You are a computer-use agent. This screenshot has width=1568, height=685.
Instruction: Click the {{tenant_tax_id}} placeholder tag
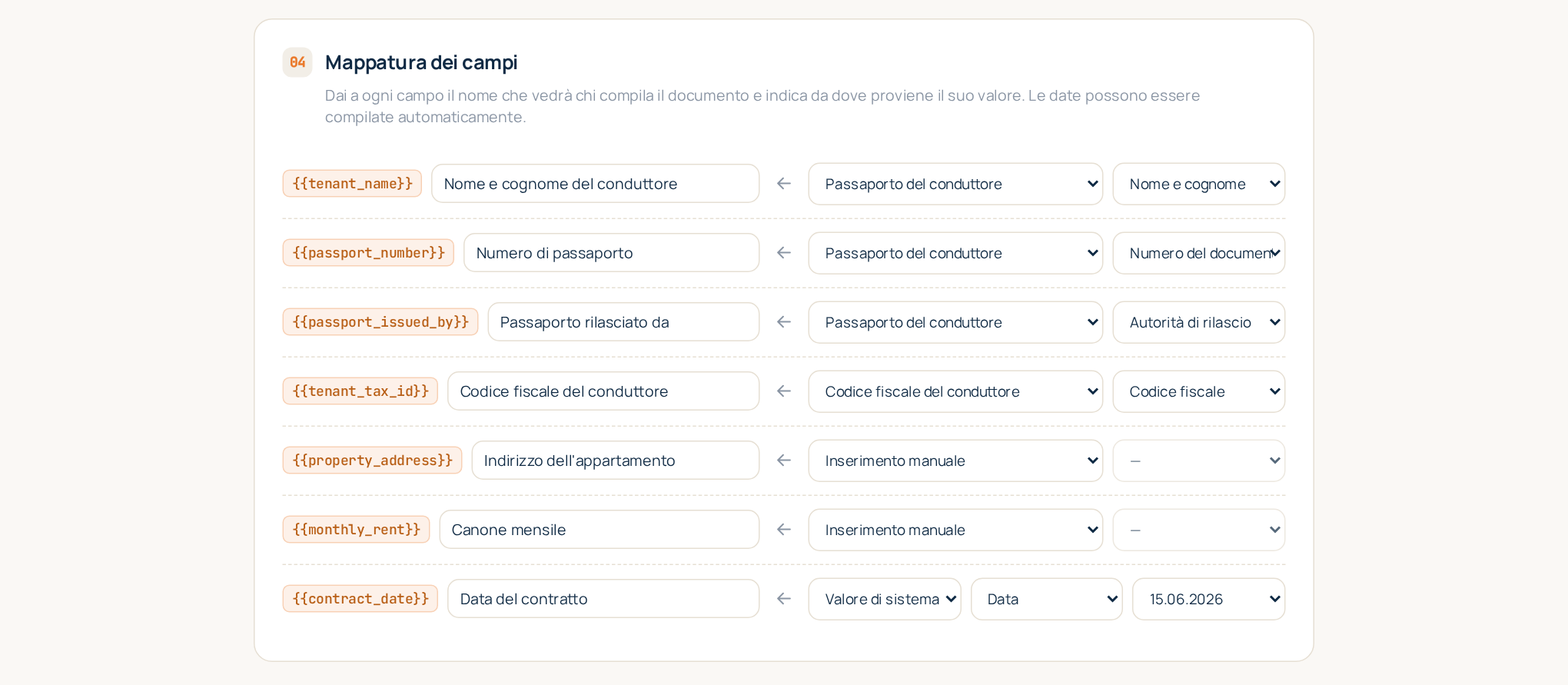[x=360, y=391]
